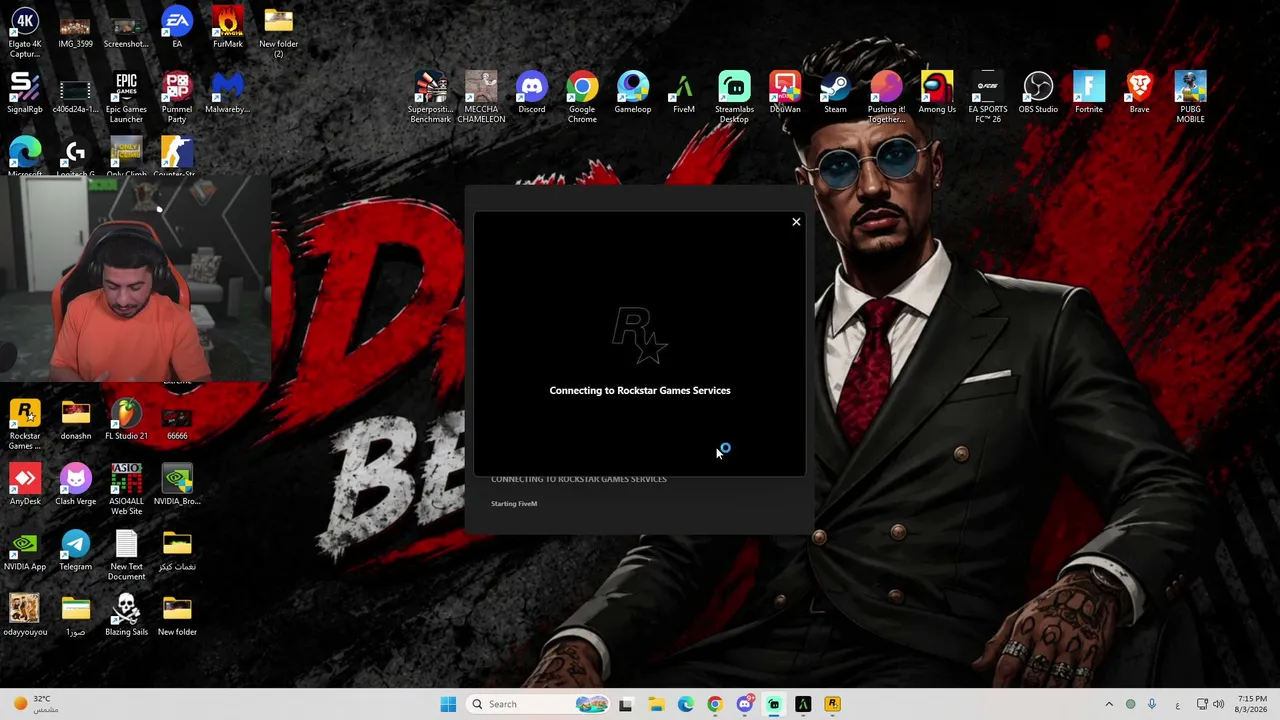The image size is (1280, 720).
Task: Launch Brave browser from the desktop
Action: pos(1139,94)
